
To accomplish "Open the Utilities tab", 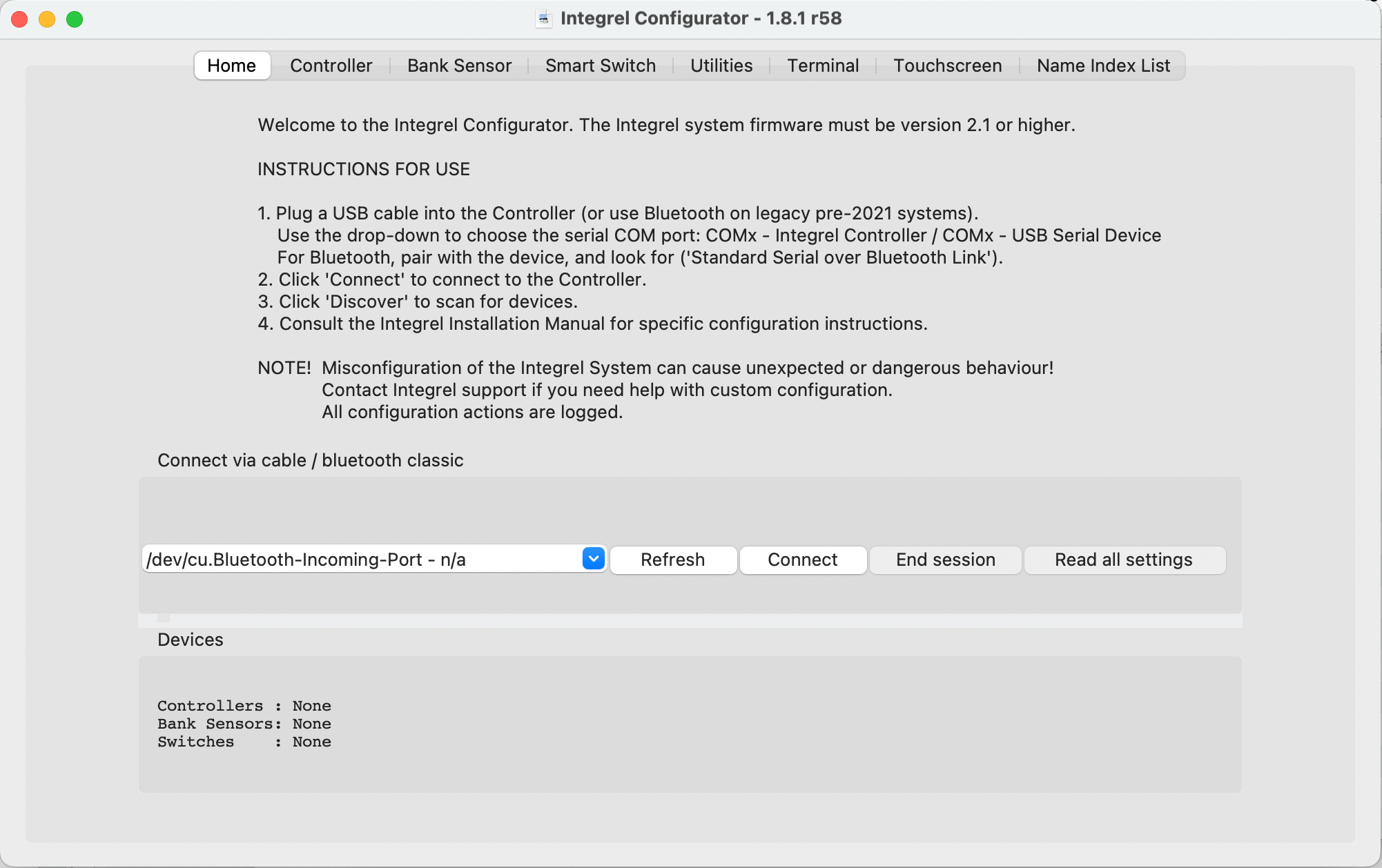I will point(721,66).
